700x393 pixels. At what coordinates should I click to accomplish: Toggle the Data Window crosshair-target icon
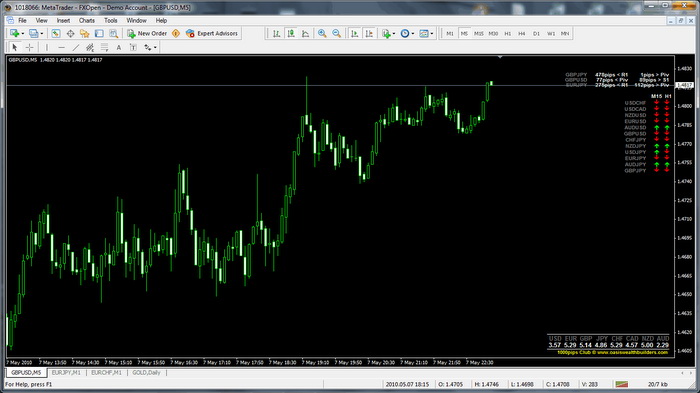click(x=71, y=33)
